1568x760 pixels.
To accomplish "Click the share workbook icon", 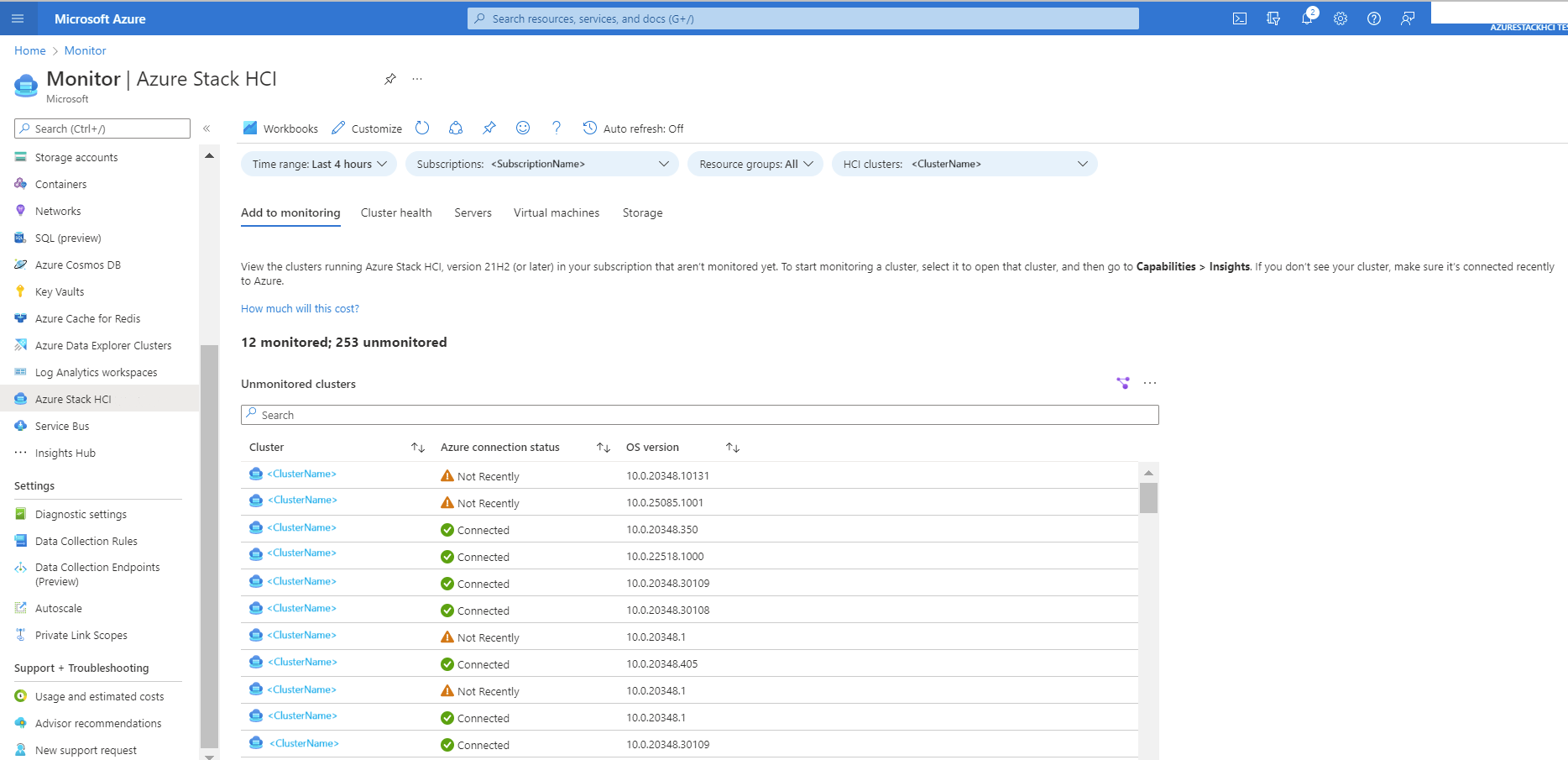I will 456,128.
